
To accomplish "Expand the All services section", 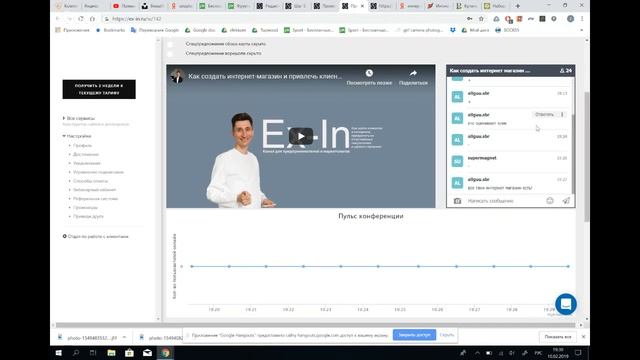I will 79,118.
